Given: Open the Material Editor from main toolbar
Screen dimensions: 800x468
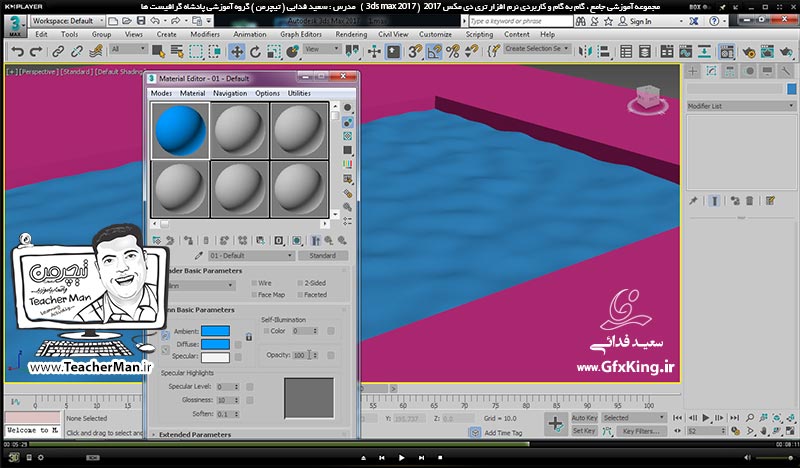Looking at the screenshot, I should pyautogui.click(x=727, y=52).
